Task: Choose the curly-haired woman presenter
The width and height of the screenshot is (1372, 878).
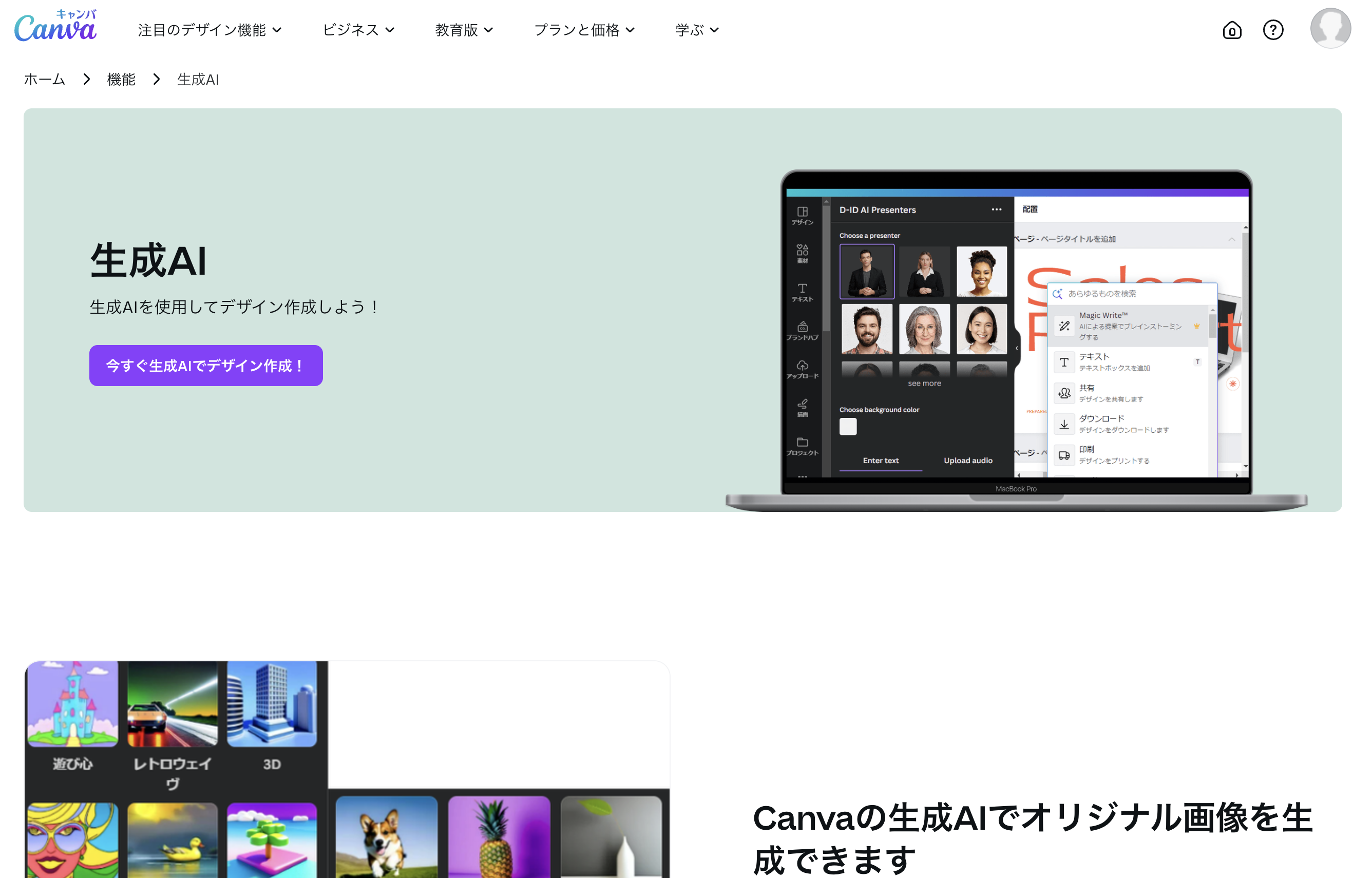Action: (981, 272)
